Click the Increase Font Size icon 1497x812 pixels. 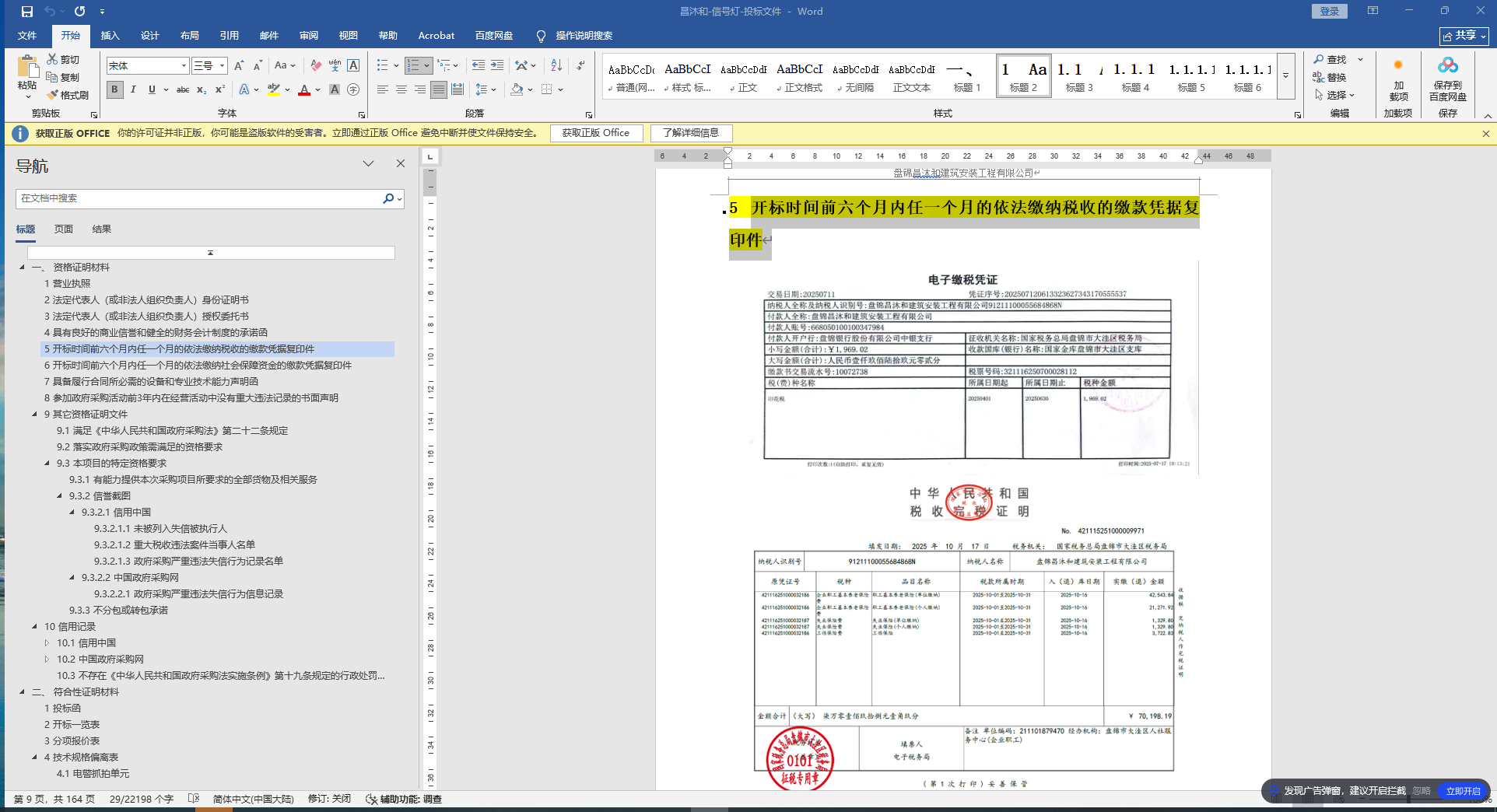click(x=239, y=65)
